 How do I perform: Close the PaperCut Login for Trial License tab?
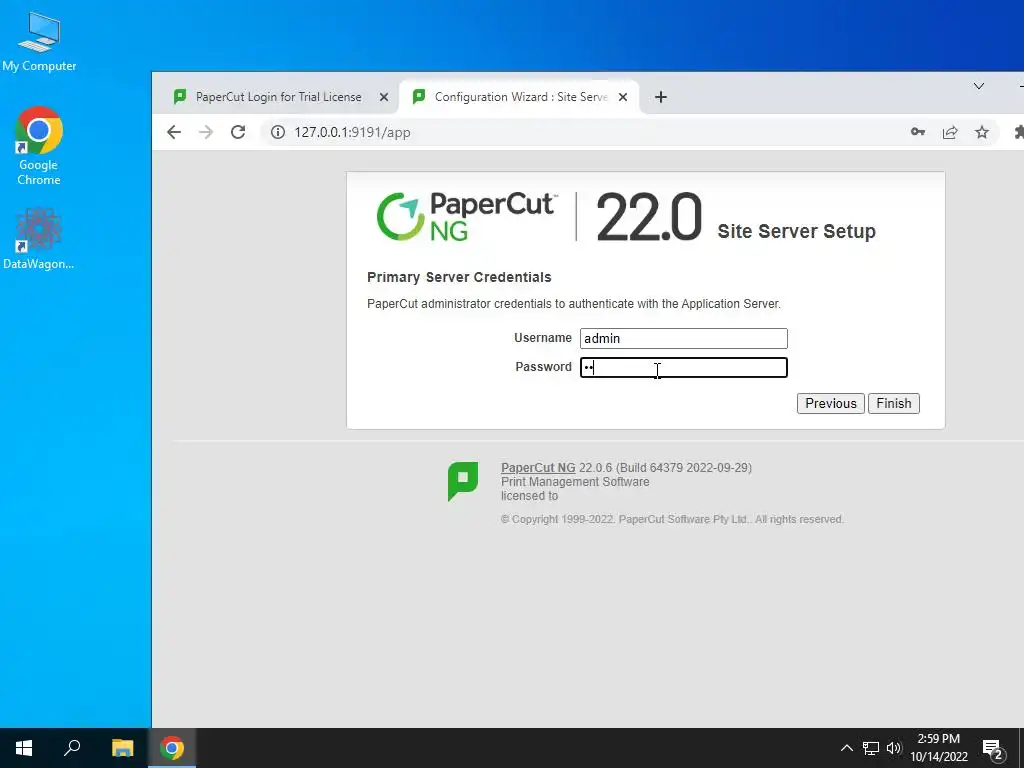pos(384,97)
